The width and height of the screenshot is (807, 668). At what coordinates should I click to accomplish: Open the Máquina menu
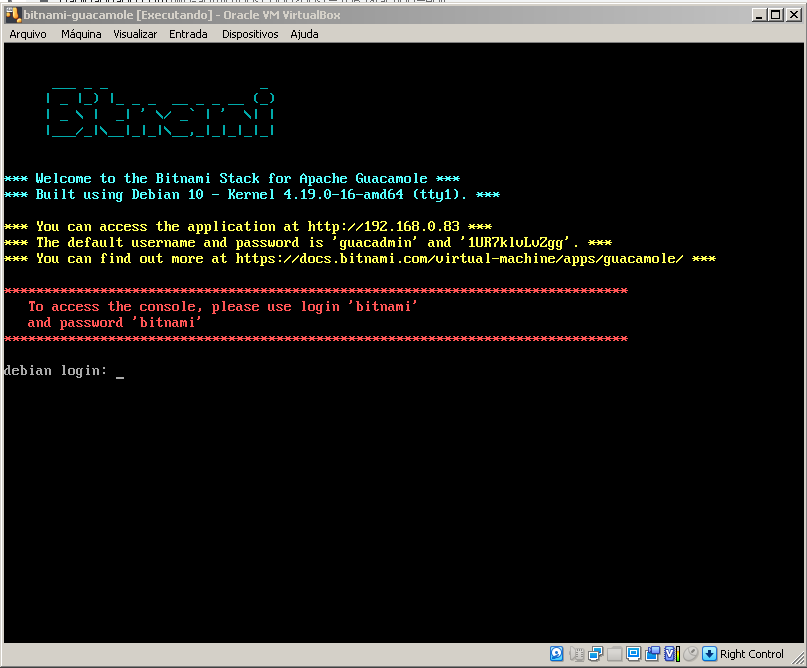(x=81, y=34)
